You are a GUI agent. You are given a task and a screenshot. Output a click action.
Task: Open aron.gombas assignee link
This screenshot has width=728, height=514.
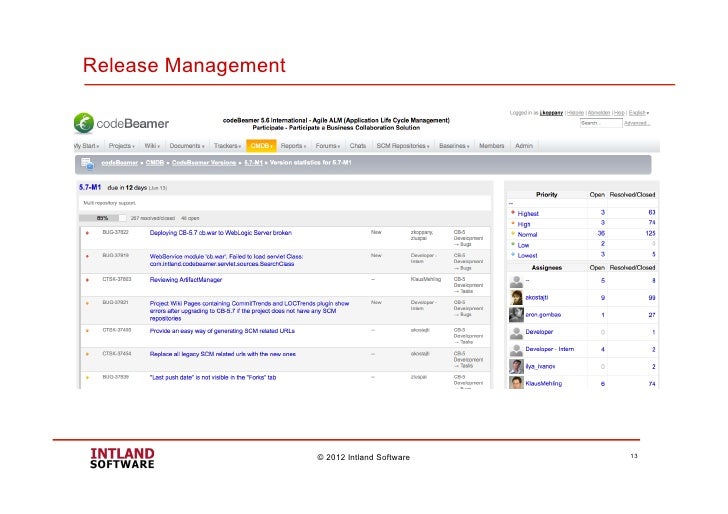click(543, 315)
